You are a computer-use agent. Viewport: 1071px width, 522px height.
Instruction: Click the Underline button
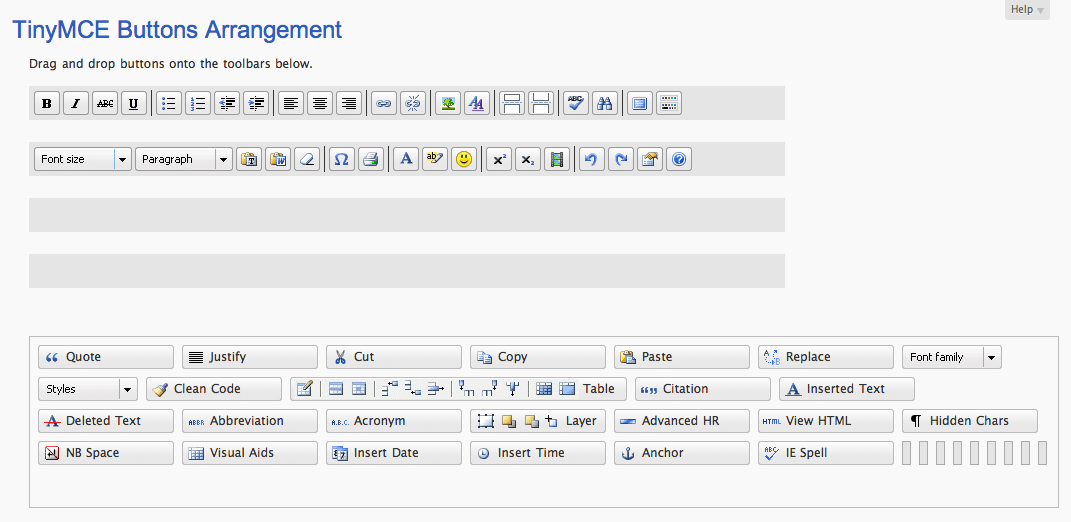coord(134,103)
